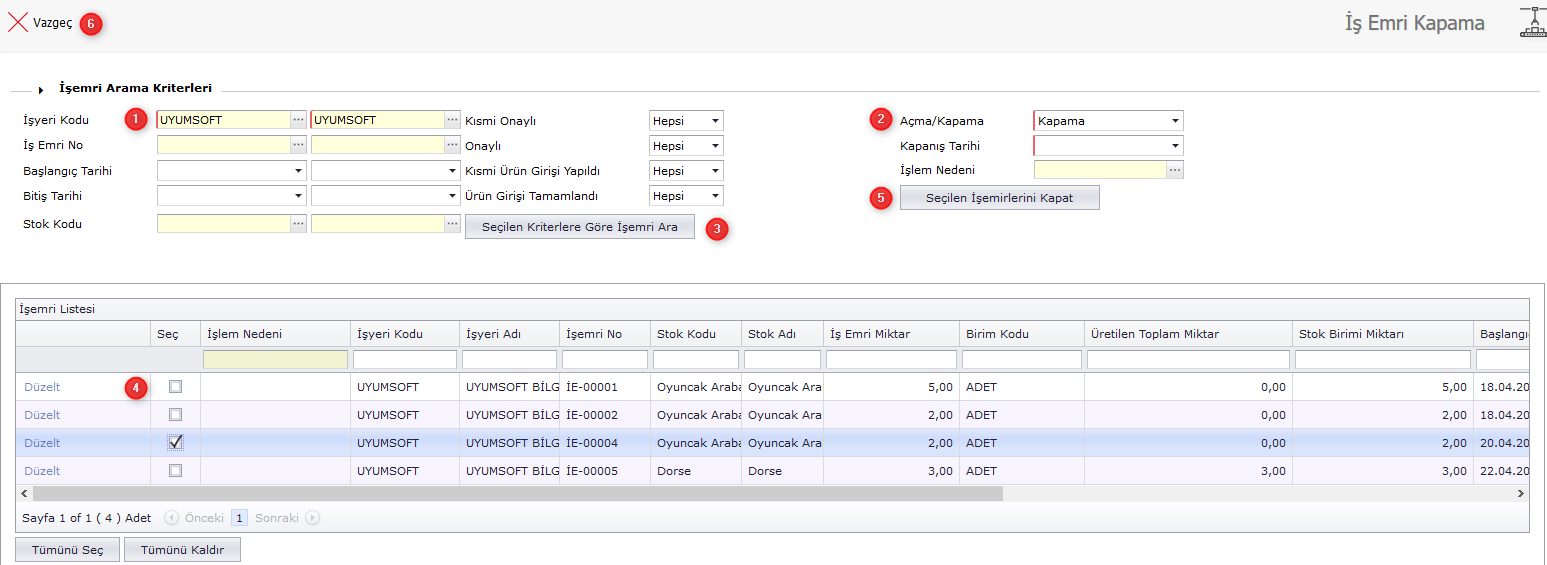Open lookup ellipsis beside İşlem Nedeni field

[1175, 170]
